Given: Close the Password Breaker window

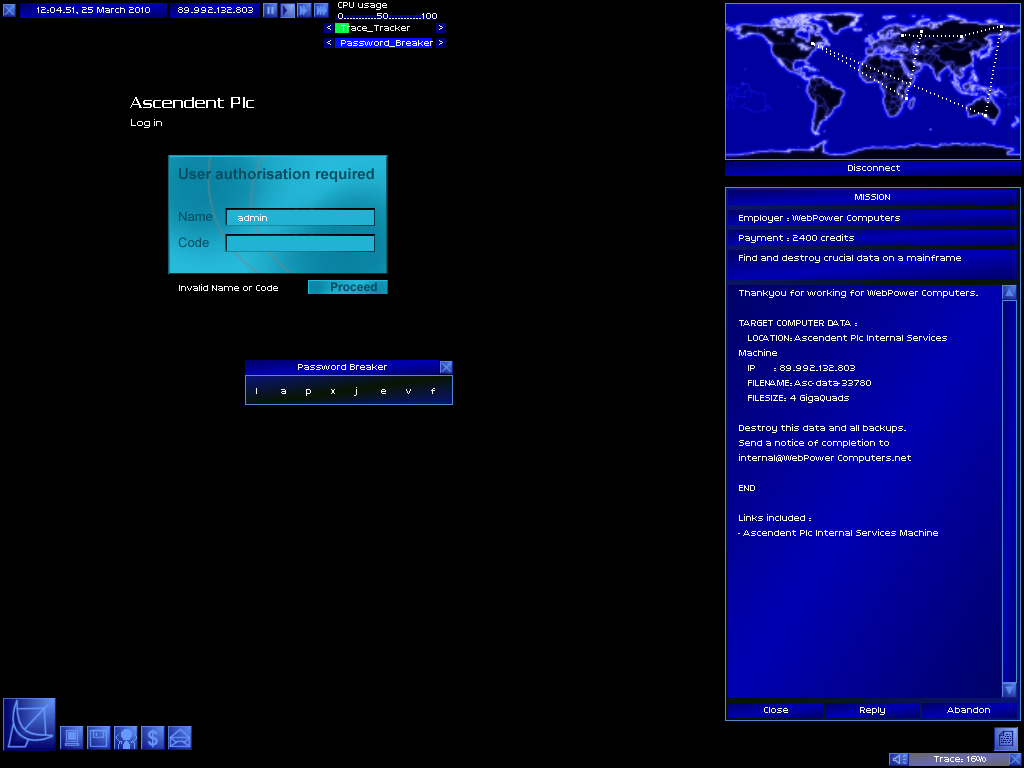Looking at the screenshot, I should 446,367.
